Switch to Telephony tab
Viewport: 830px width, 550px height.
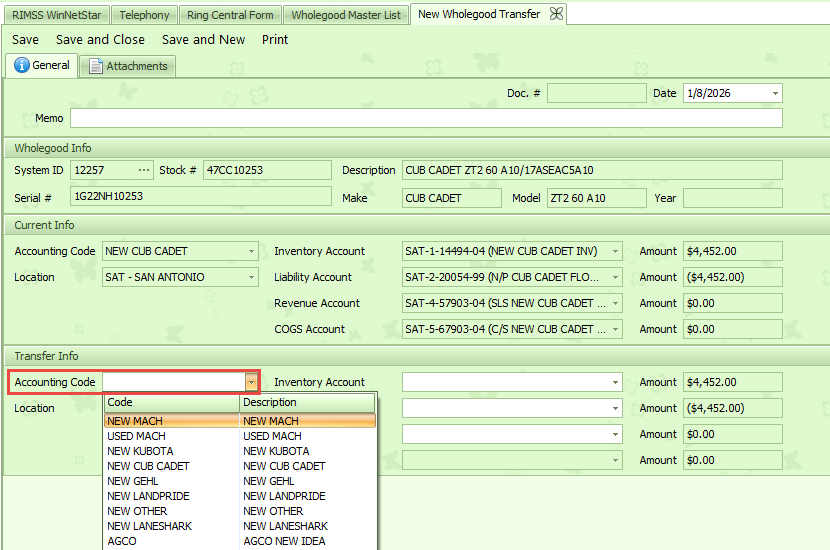(x=144, y=15)
